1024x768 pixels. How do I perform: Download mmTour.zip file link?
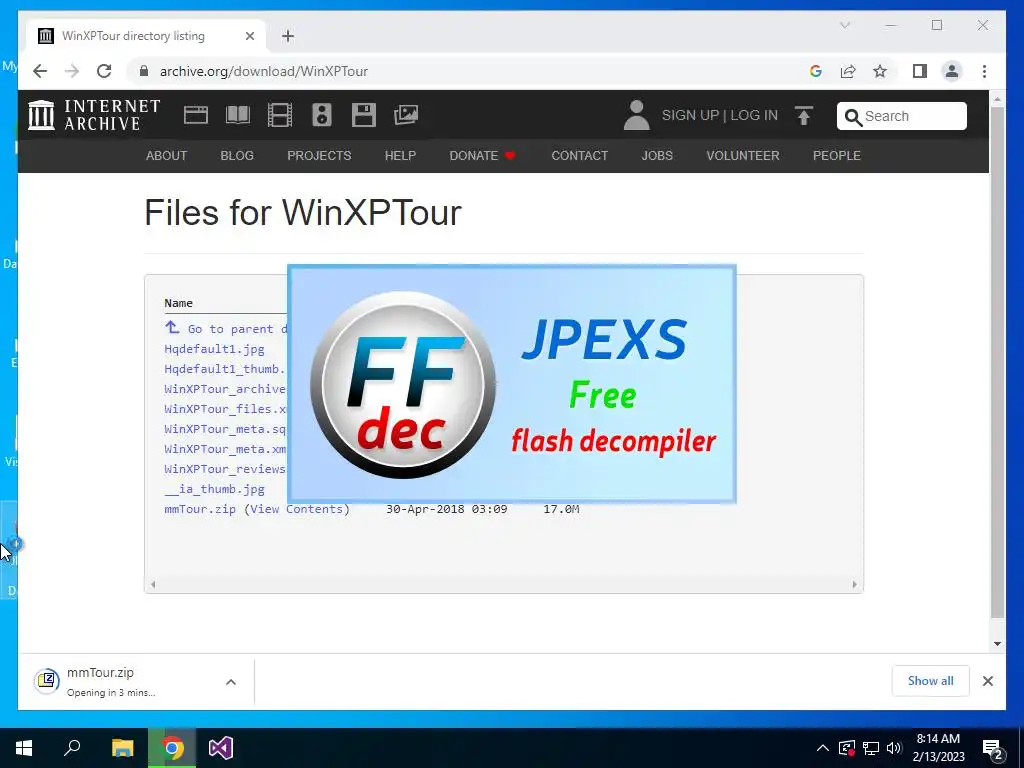coord(200,509)
